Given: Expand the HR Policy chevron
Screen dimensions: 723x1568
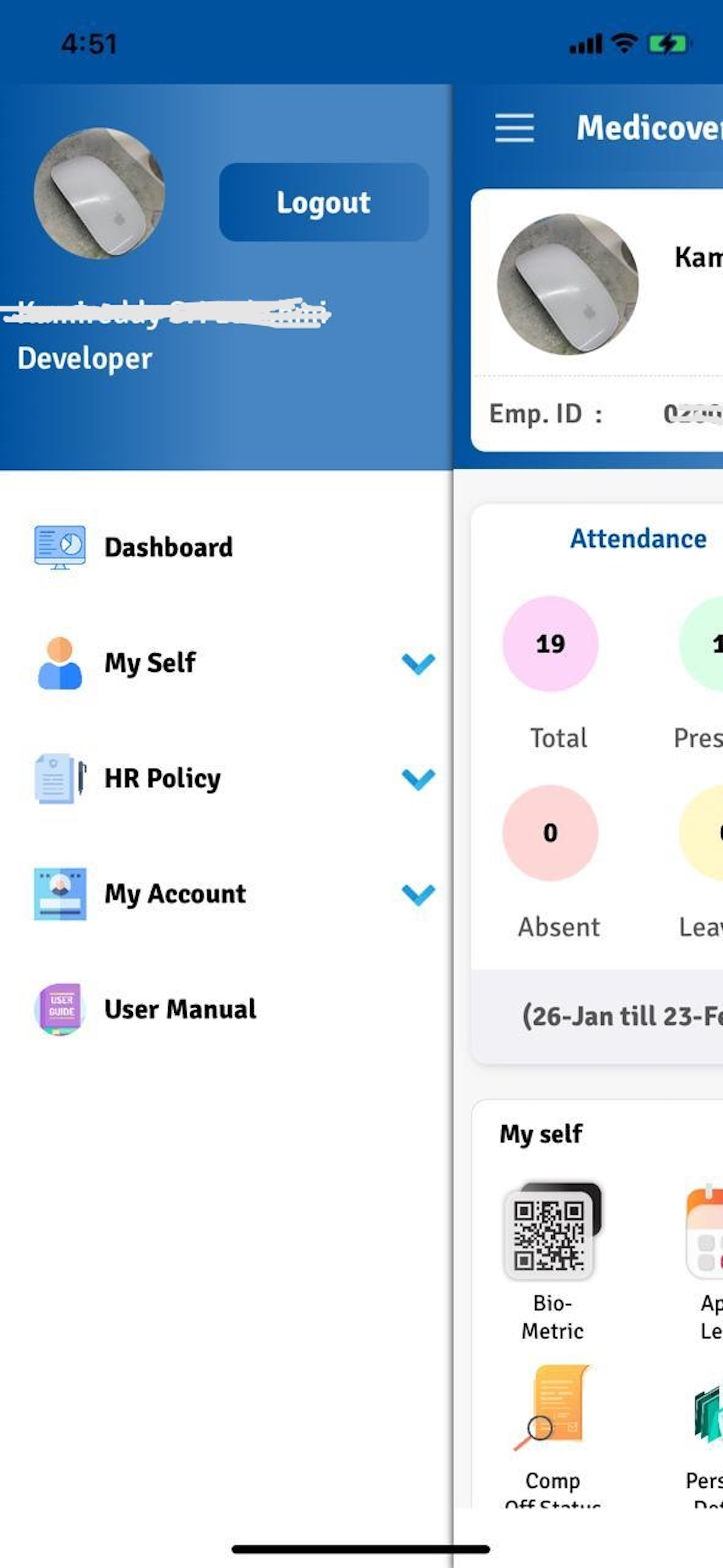Looking at the screenshot, I should 419,779.
